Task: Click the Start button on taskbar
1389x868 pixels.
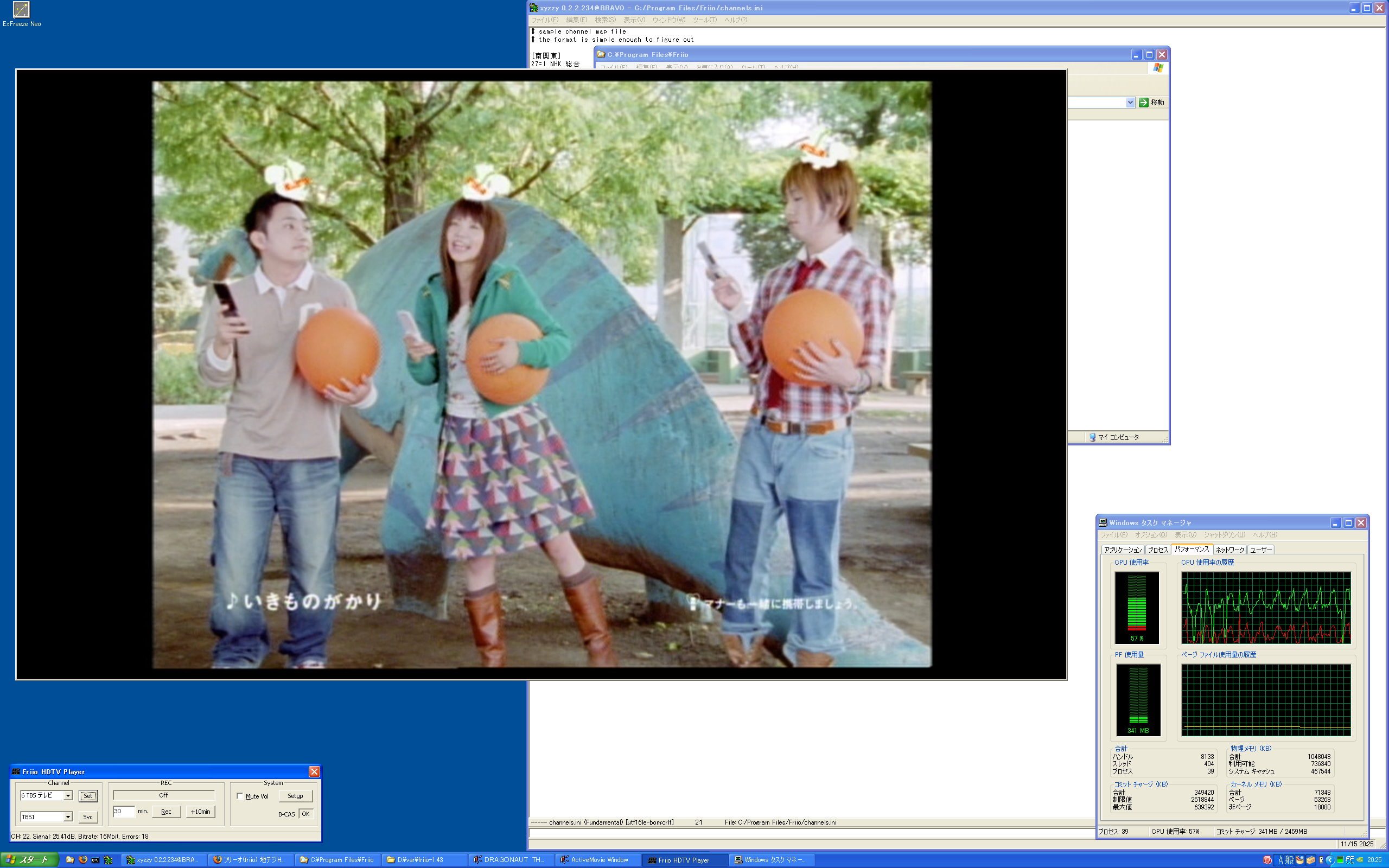Action: (30, 859)
